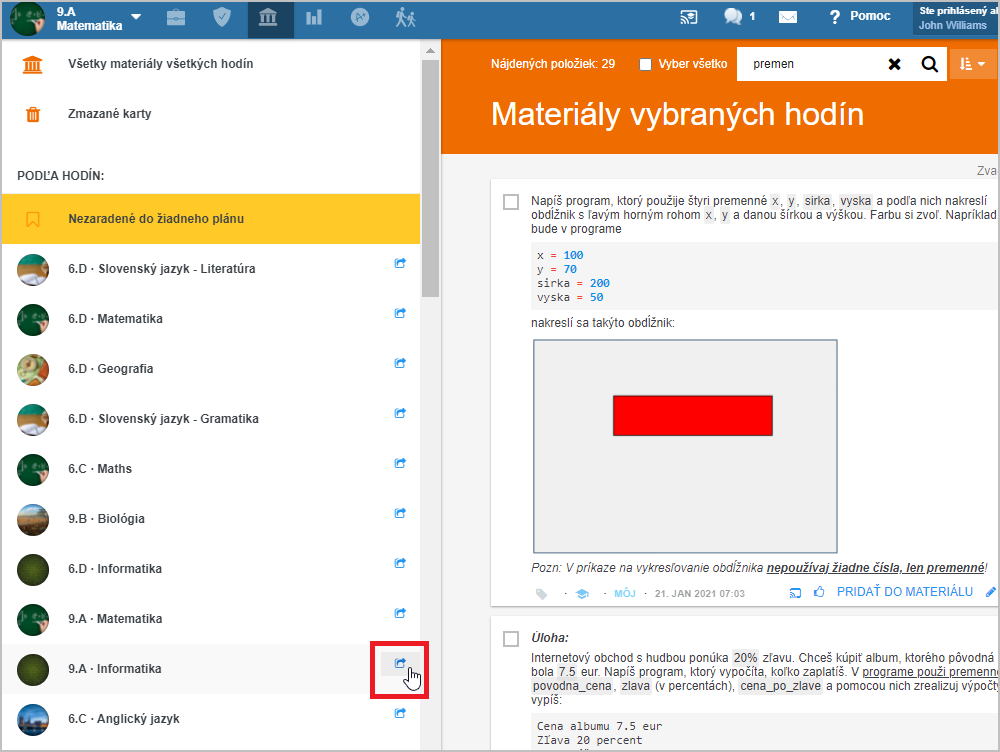This screenshot has width=1000, height=752.
Task: Open the mail envelope icon
Action: (788, 17)
